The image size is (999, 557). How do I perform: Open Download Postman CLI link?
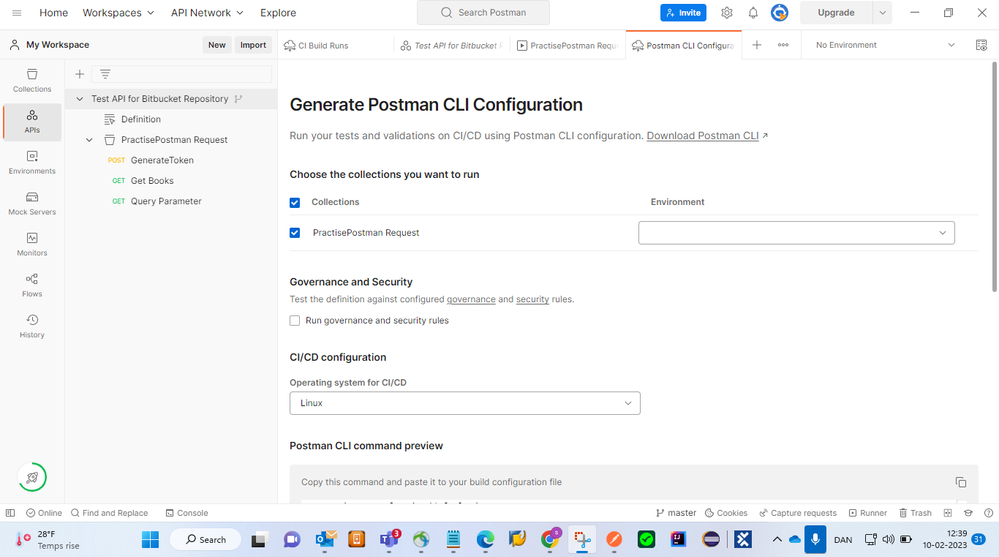tap(703, 136)
